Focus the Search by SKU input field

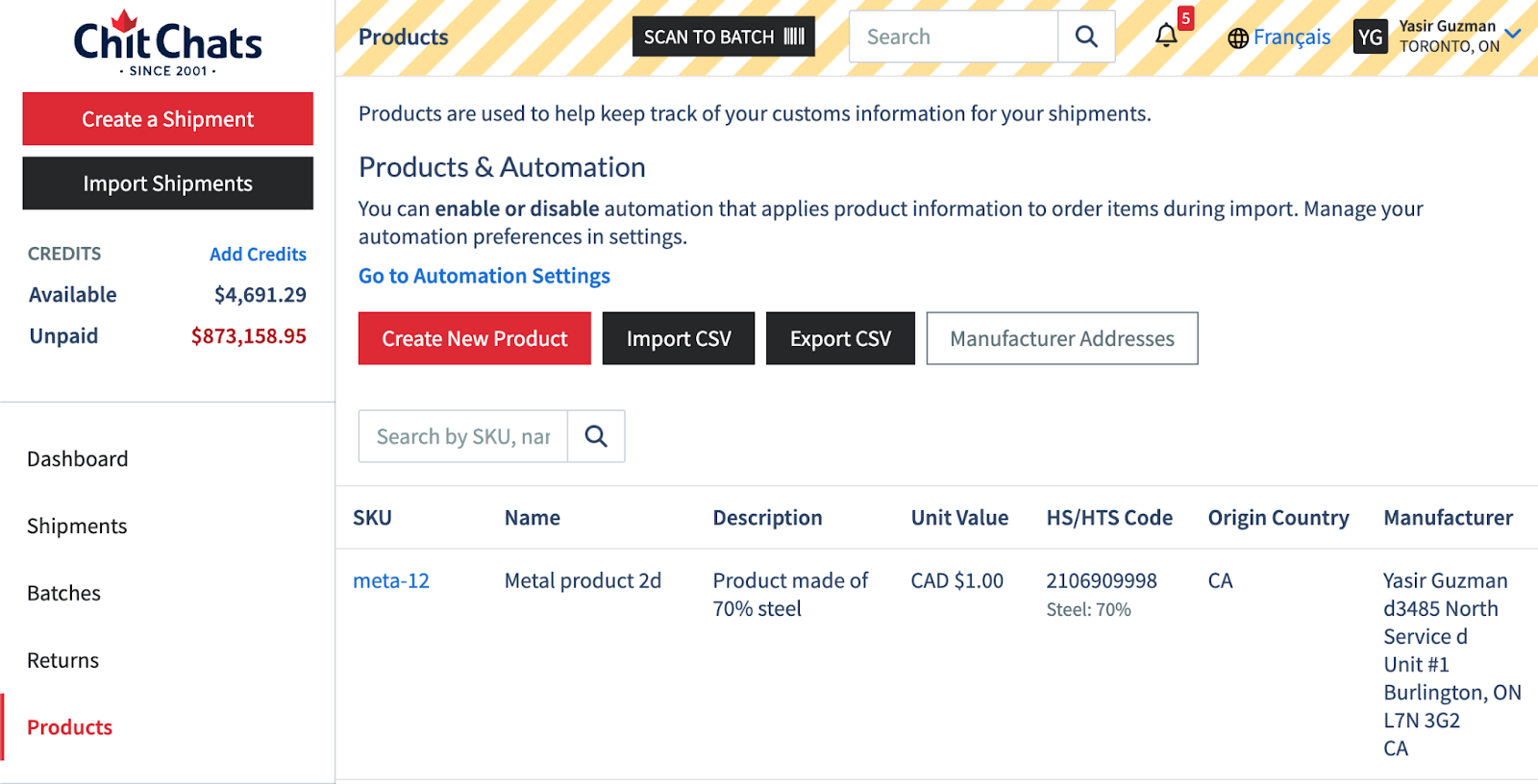pyautogui.click(x=463, y=436)
